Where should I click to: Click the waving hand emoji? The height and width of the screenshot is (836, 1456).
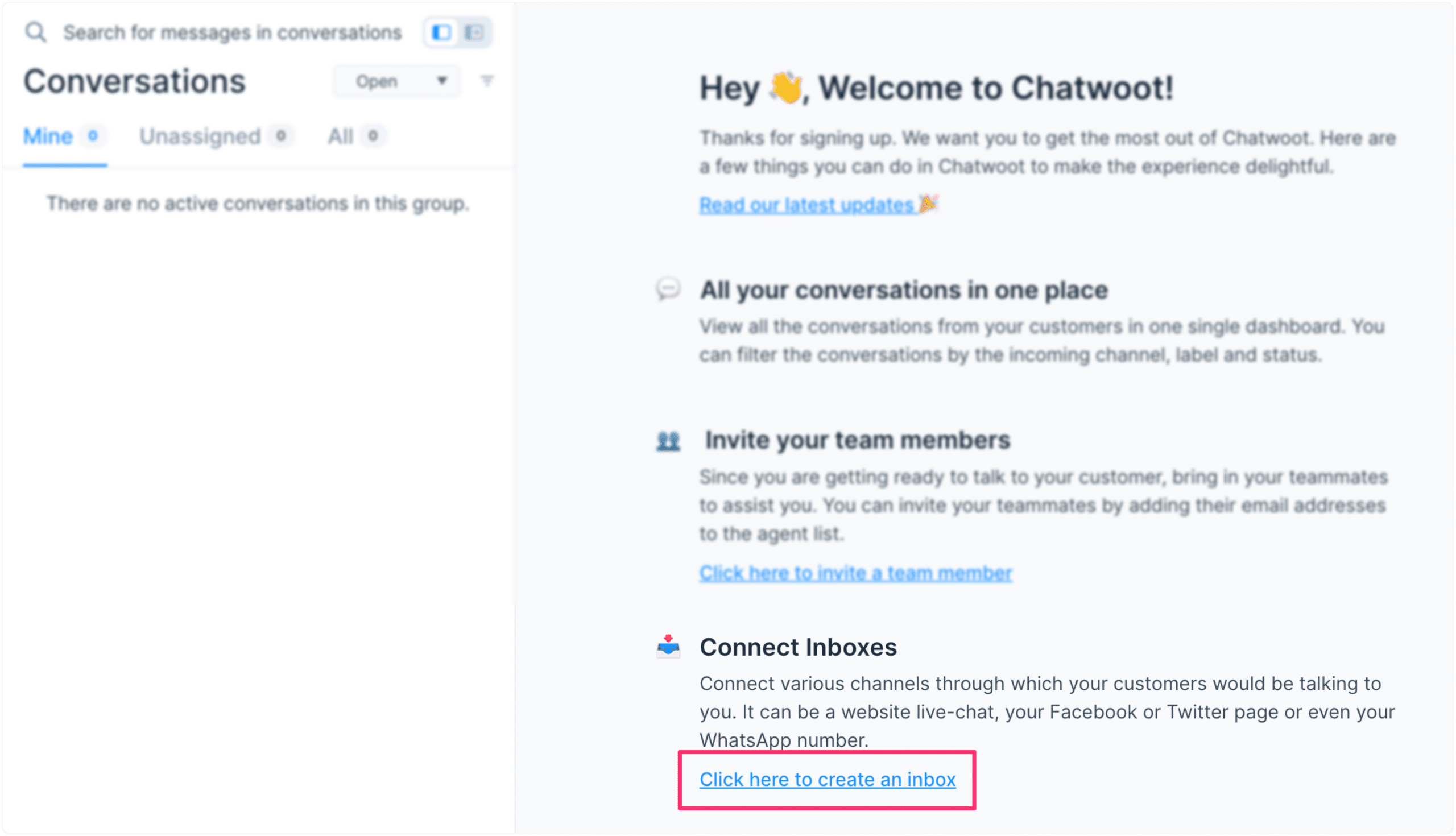point(786,88)
